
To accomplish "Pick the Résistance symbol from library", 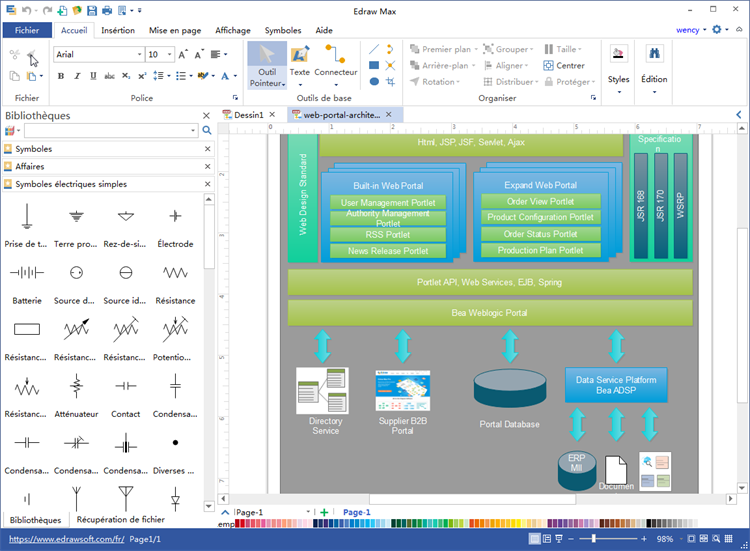I will (176, 280).
